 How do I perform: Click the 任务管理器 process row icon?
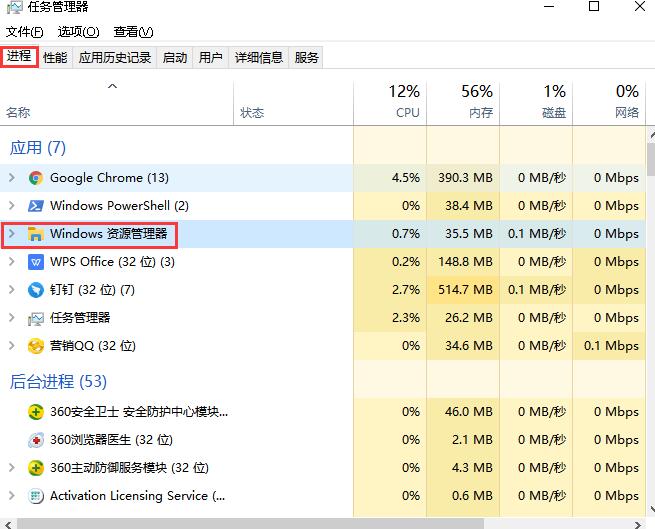[x=36, y=318]
